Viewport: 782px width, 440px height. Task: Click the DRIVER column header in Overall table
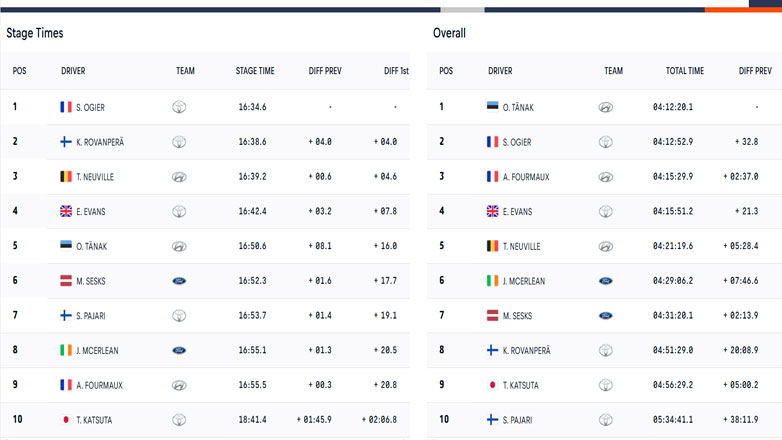(500, 71)
